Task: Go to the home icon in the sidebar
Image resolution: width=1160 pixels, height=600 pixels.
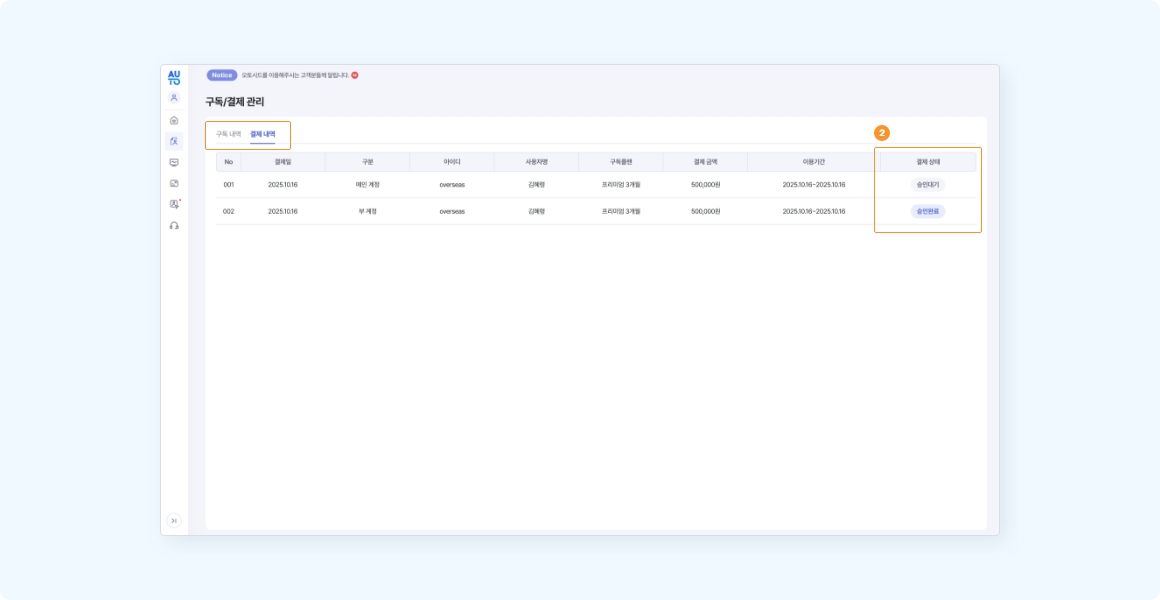Action: (x=174, y=120)
